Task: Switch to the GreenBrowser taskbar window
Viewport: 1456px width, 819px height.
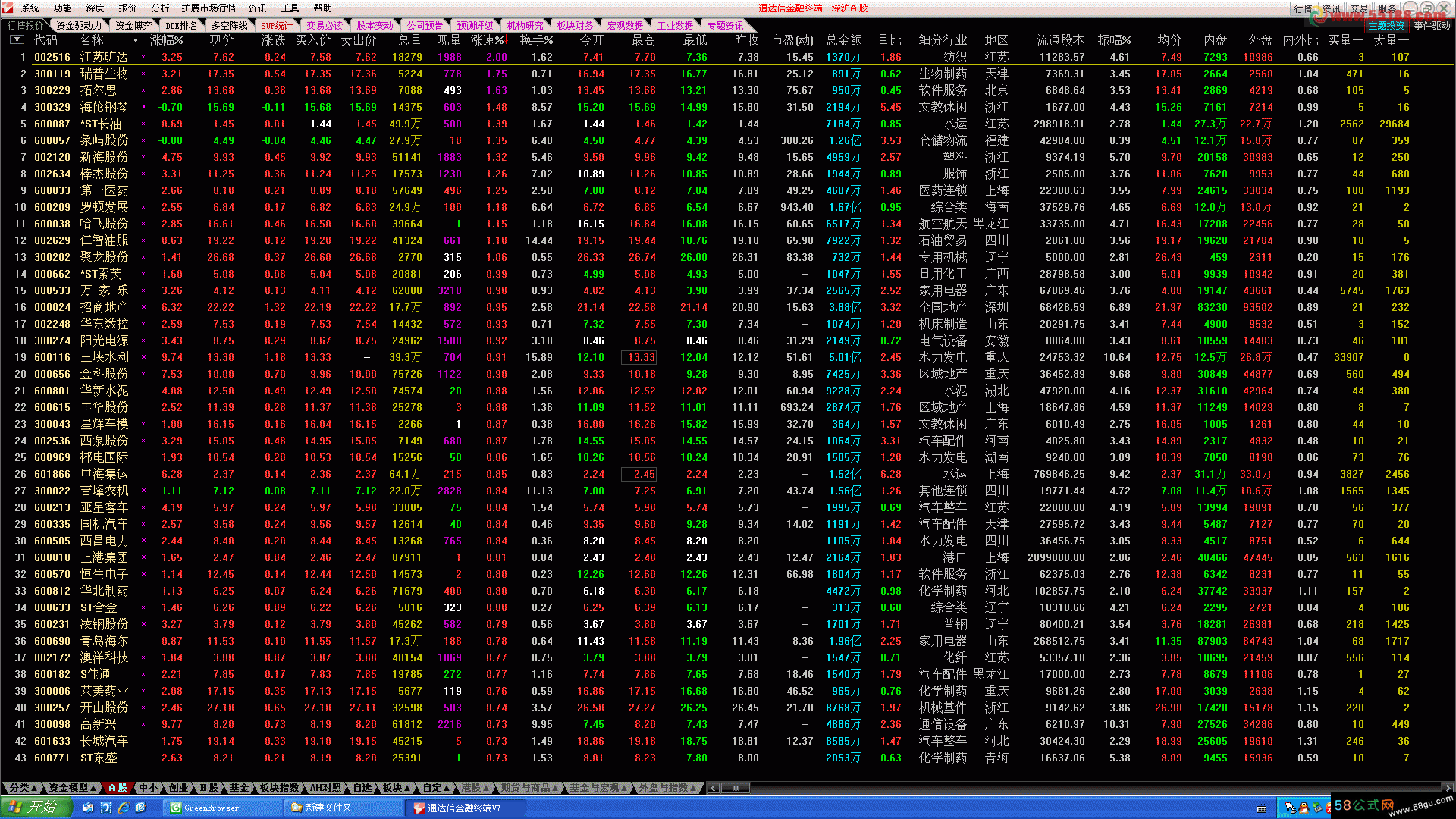Action: pyautogui.click(x=221, y=808)
